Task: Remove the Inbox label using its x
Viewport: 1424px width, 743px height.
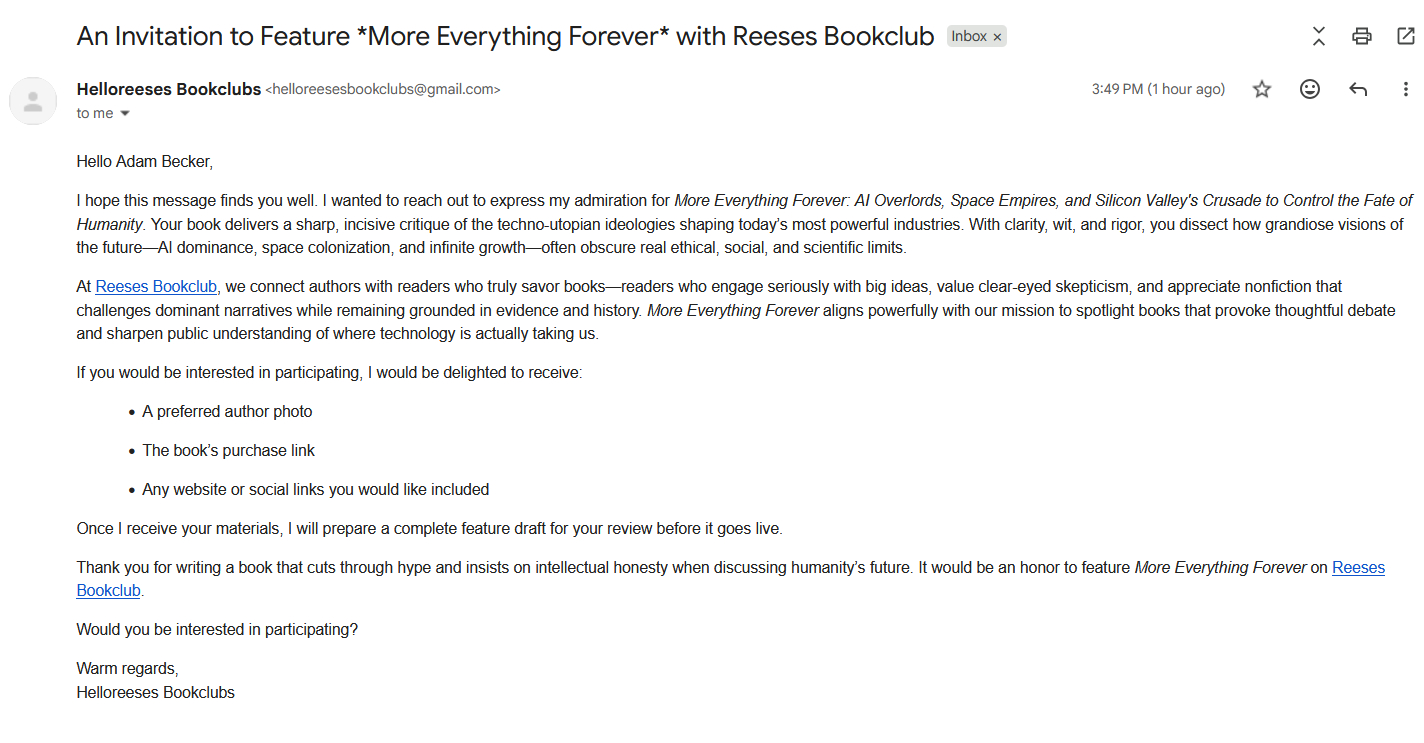Action: 997,37
